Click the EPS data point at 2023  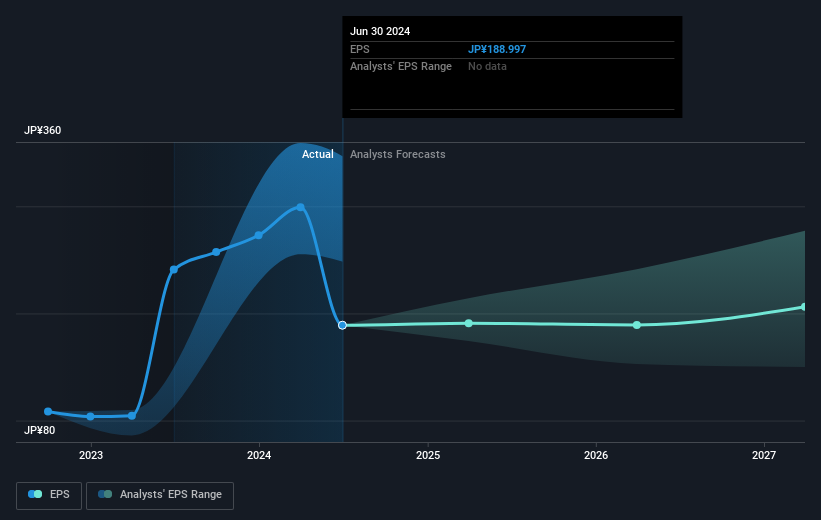click(91, 416)
